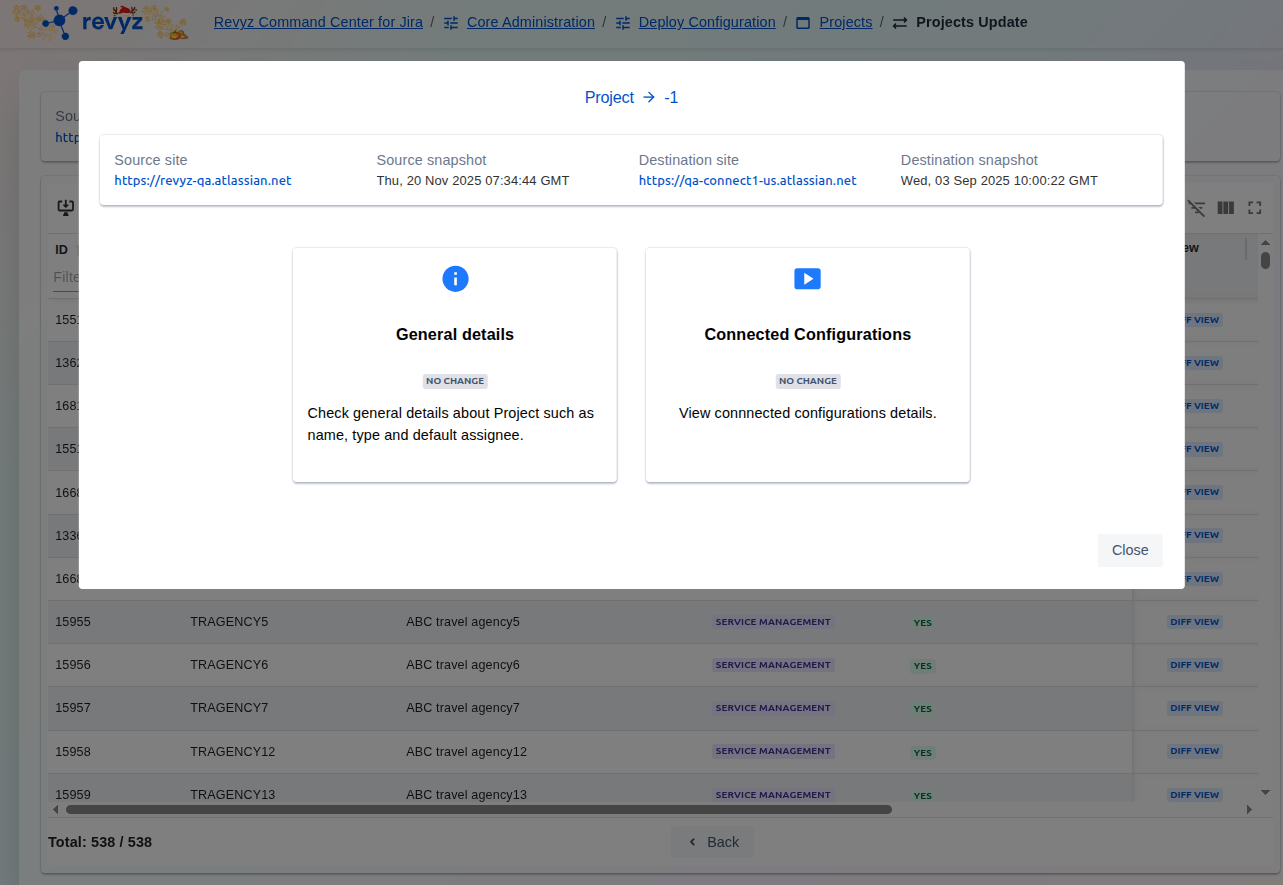Screen dimensions: 1283x885
Task: Click the full-screen toggle icon
Action: (1254, 208)
